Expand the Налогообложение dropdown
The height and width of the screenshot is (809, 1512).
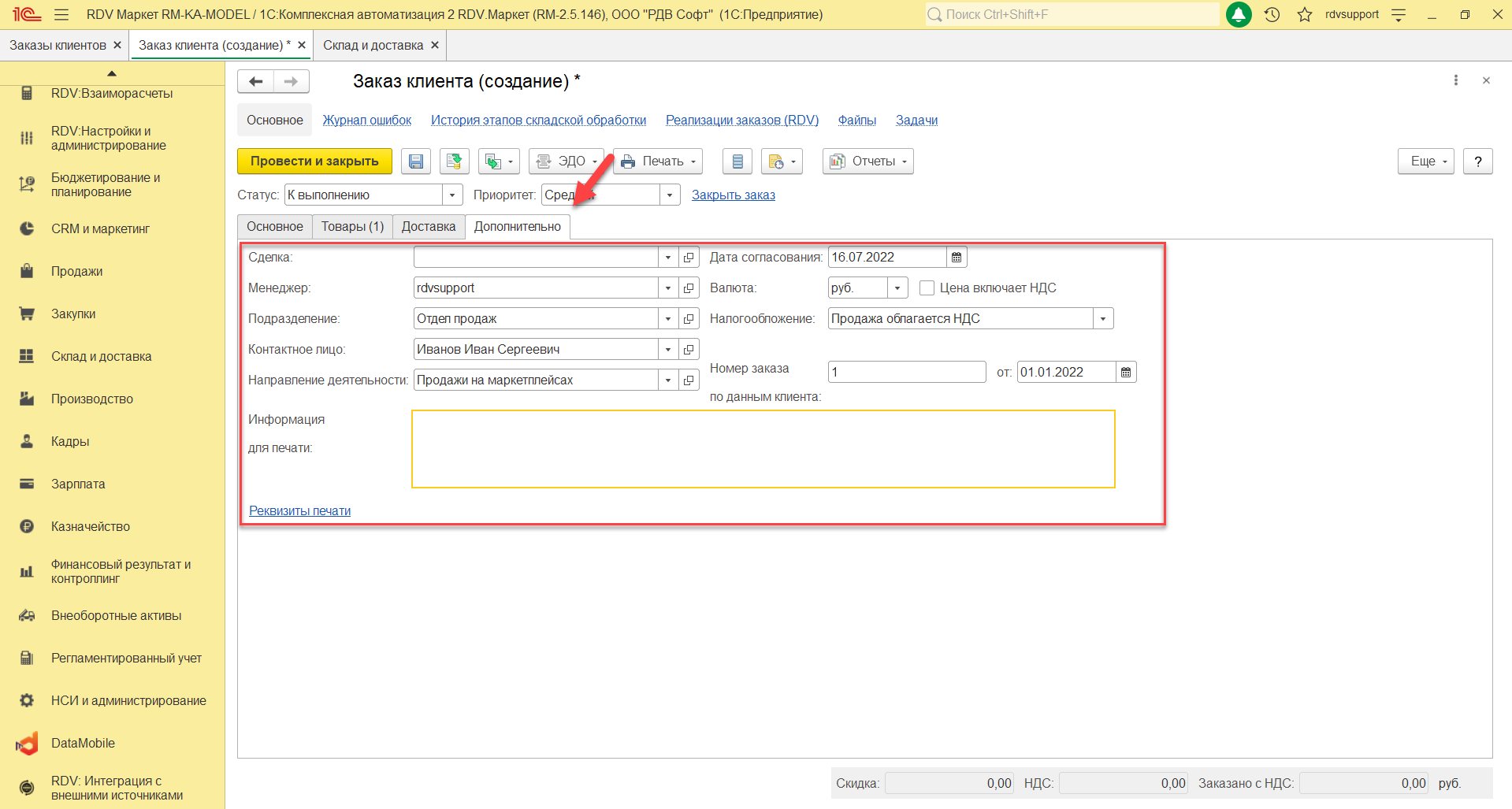[1102, 319]
